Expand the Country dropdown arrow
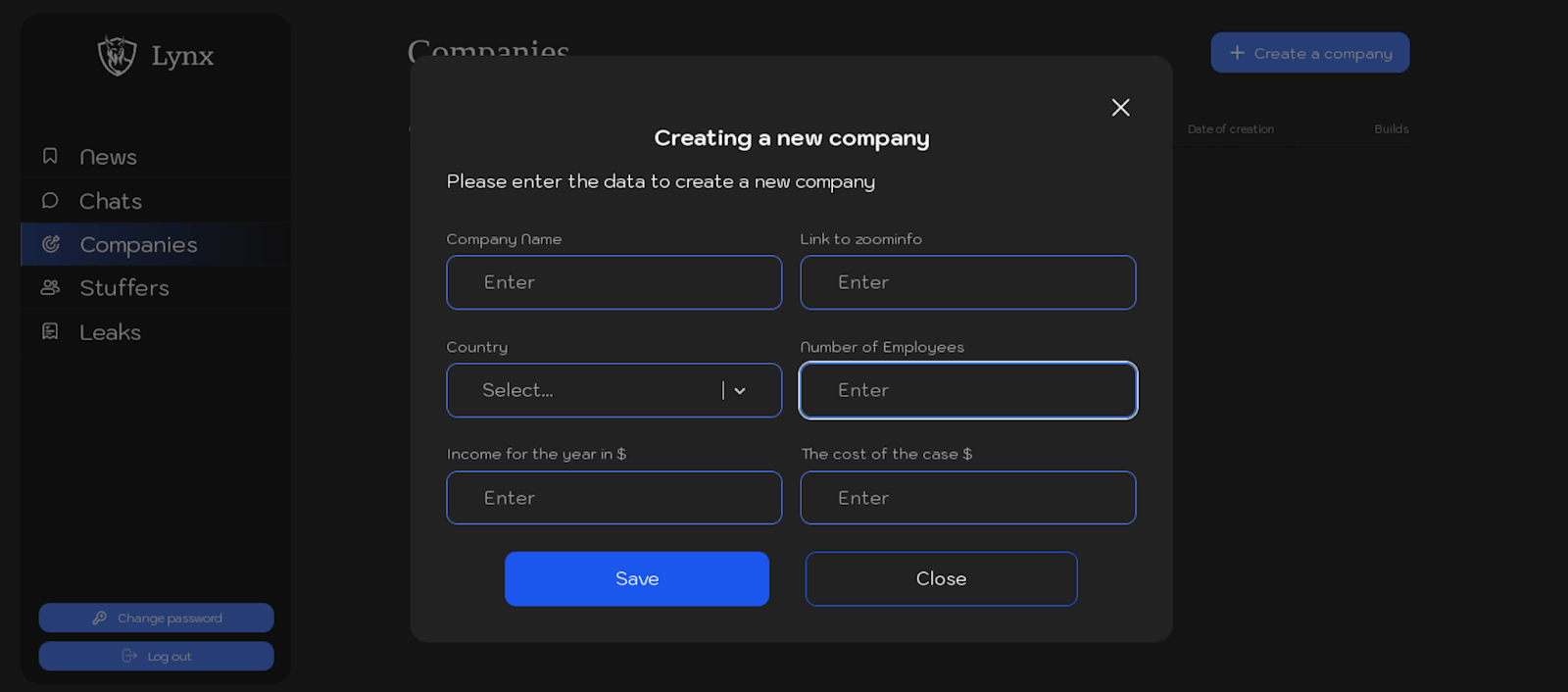Screen dimensions: 1568x692 tap(740, 390)
